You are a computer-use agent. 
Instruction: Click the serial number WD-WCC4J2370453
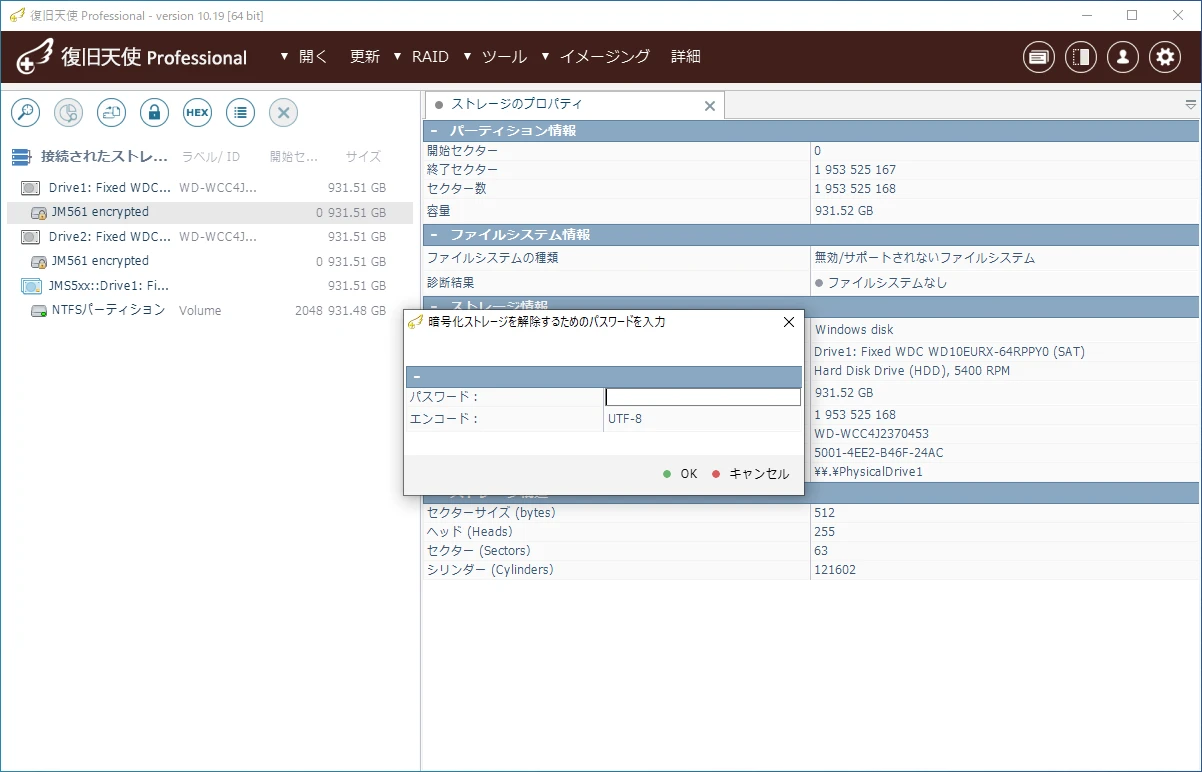(871, 434)
